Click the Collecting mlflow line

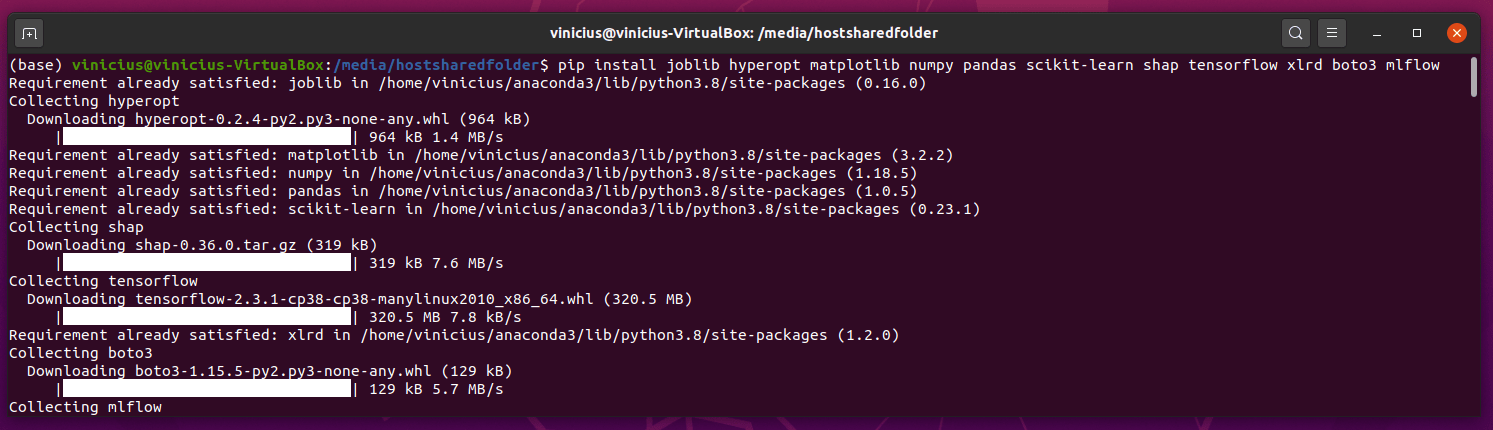click(x=85, y=407)
